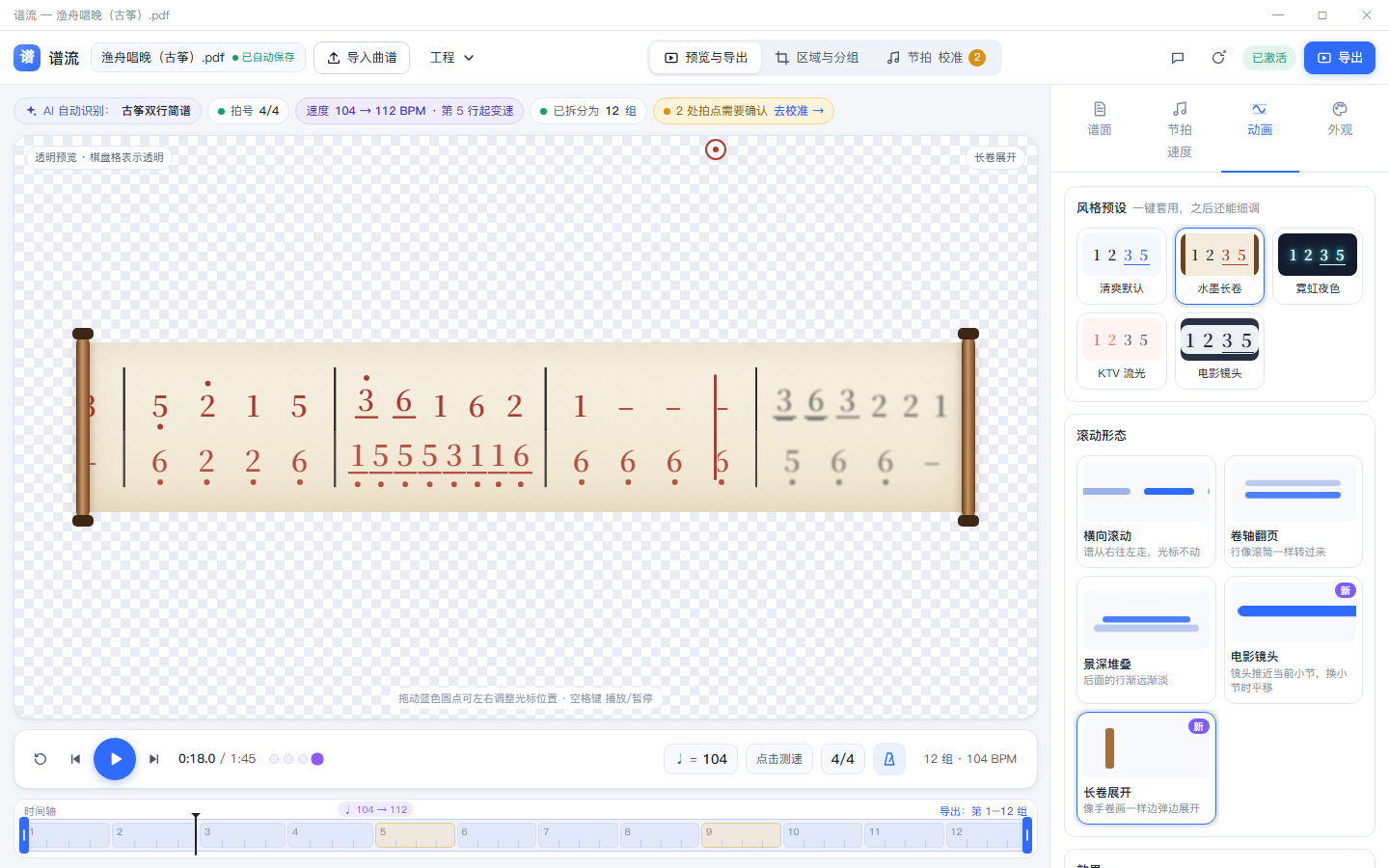This screenshot has width=1389, height=868.
Task: Click the right blue export range handle
Action: coord(1027,835)
